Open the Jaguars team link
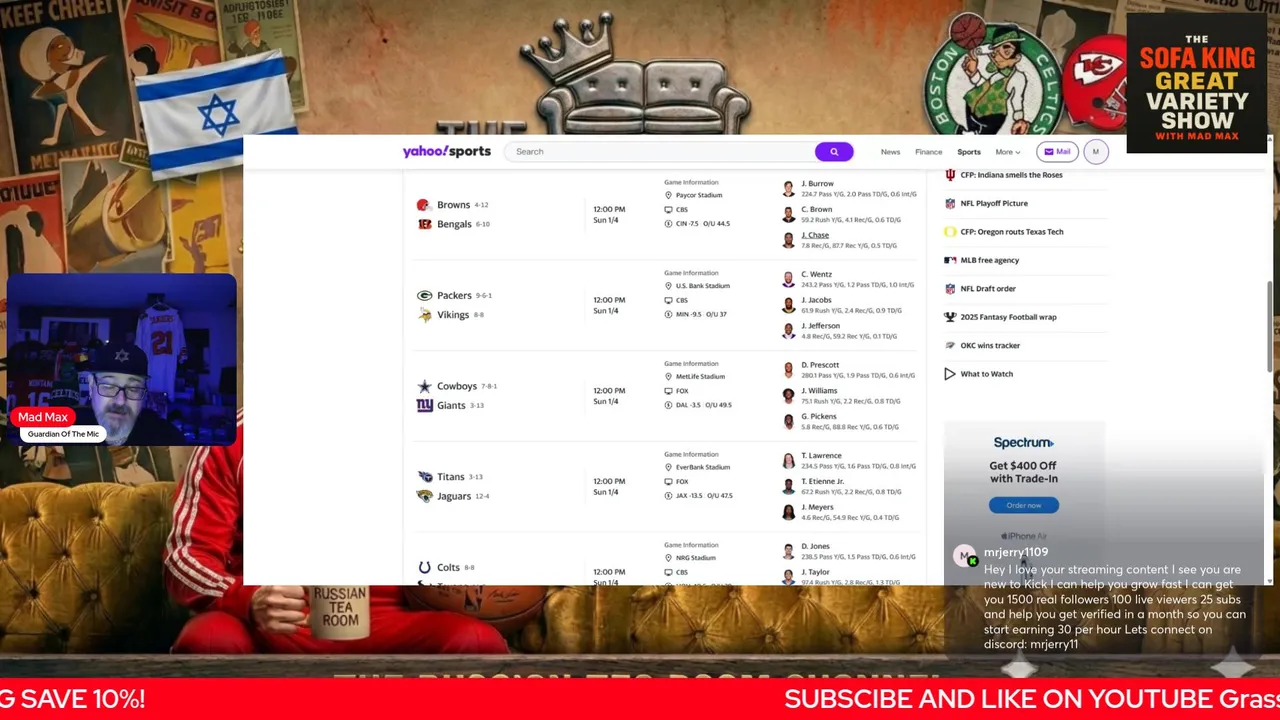The height and width of the screenshot is (720, 1280). 454,496
